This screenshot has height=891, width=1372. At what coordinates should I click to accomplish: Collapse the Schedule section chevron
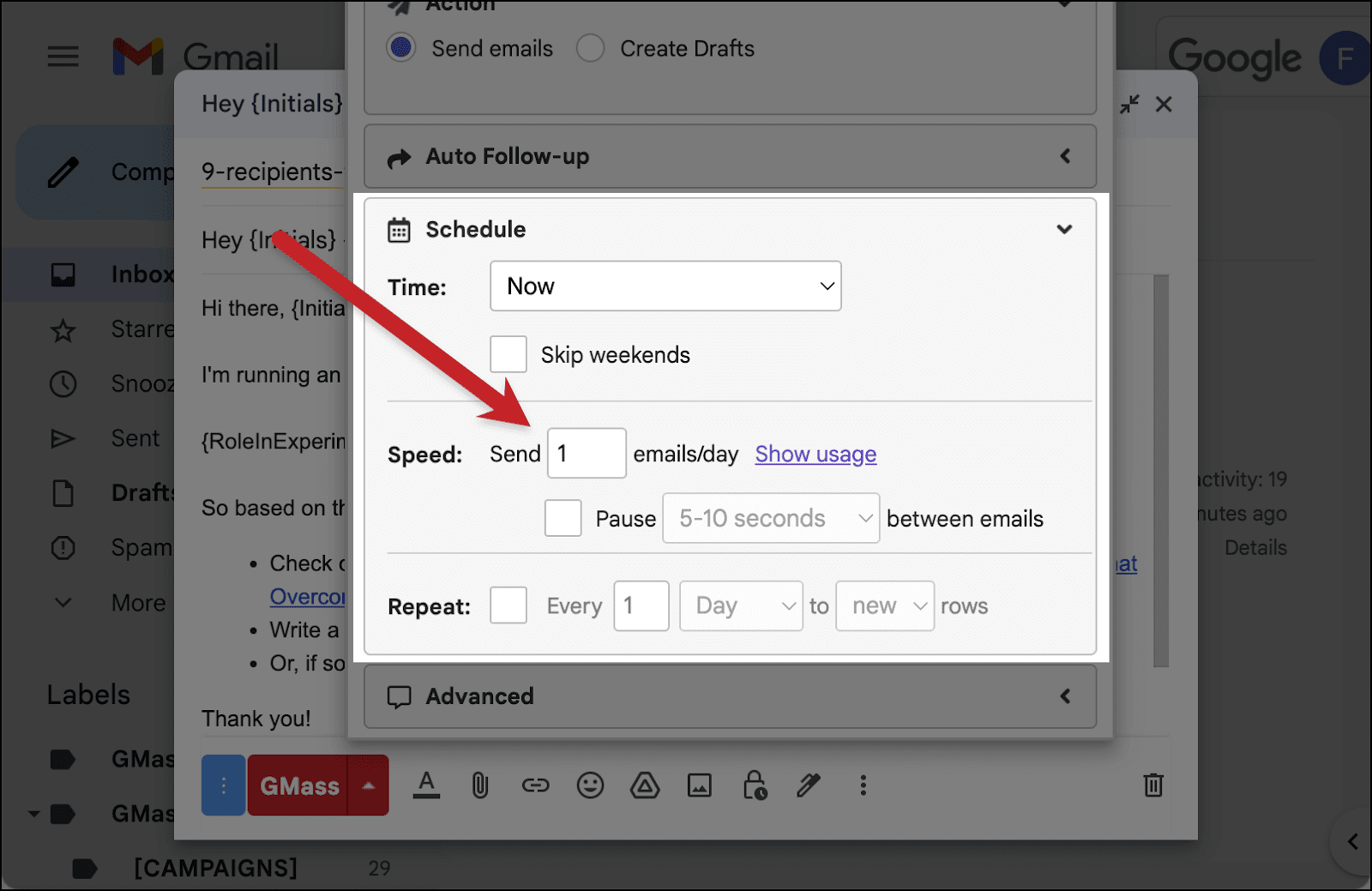(1064, 229)
